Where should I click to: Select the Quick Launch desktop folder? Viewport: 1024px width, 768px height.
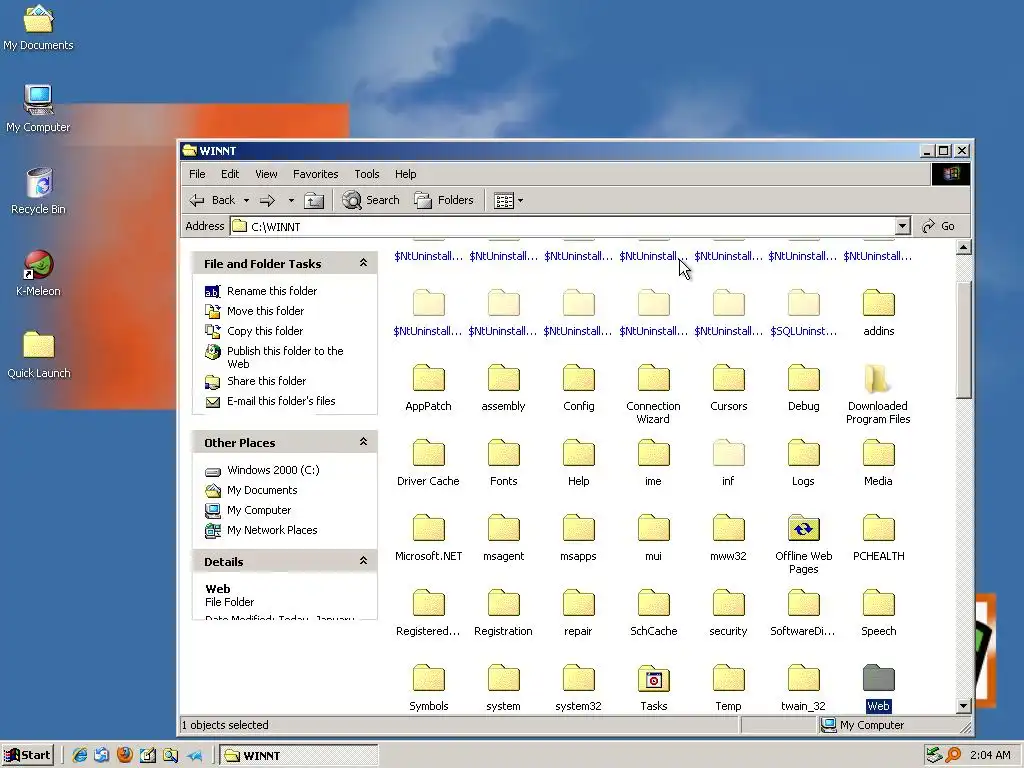click(39, 354)
